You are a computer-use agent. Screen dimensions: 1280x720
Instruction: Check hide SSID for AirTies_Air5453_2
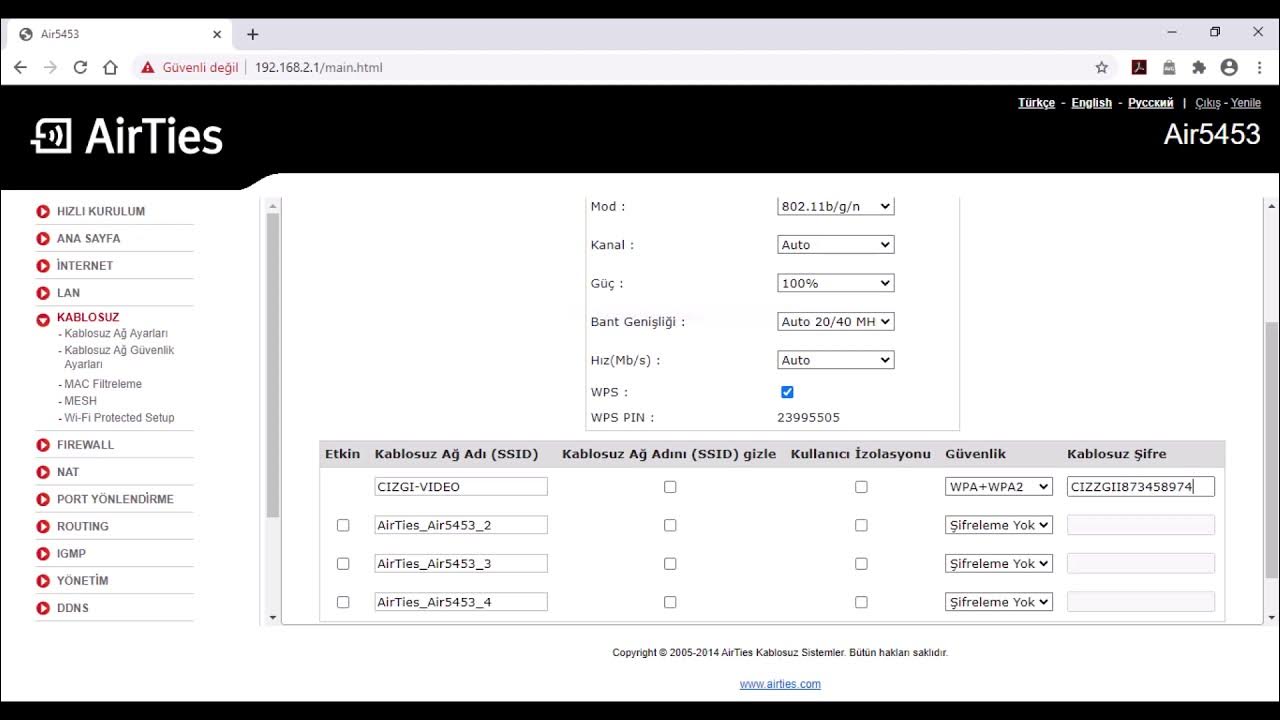(x=670, y=525)
